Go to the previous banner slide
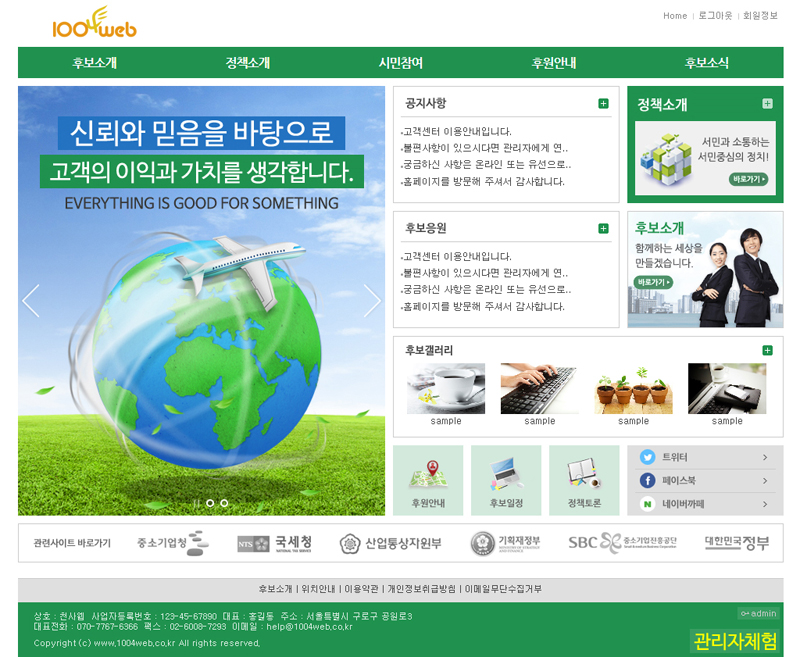 click(x=31, y=301)
